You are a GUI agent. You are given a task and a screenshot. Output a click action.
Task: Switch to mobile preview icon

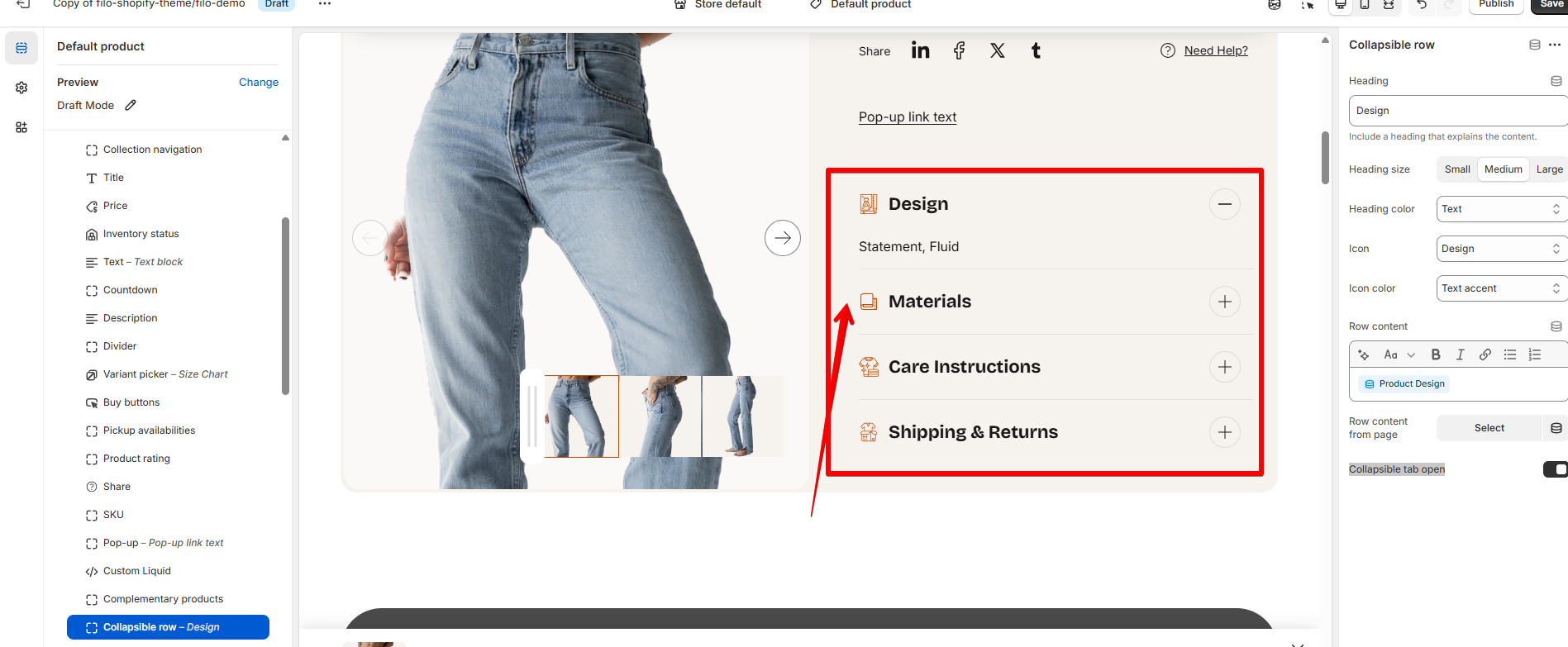1365,4
